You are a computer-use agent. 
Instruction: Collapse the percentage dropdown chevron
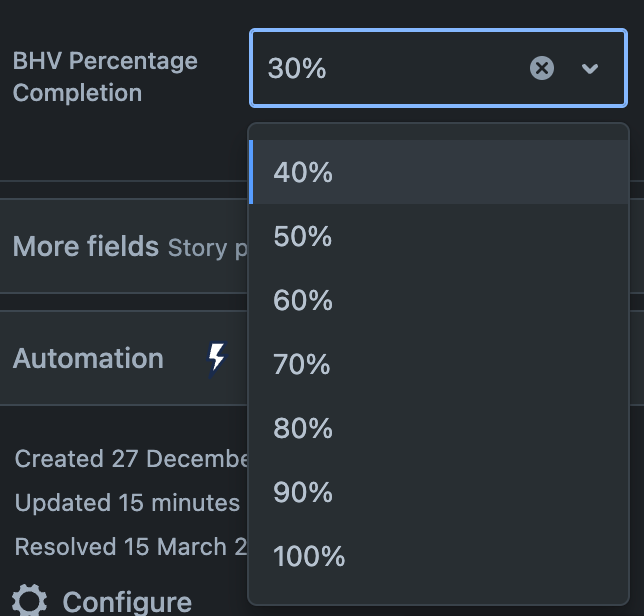tap(590, 68)
